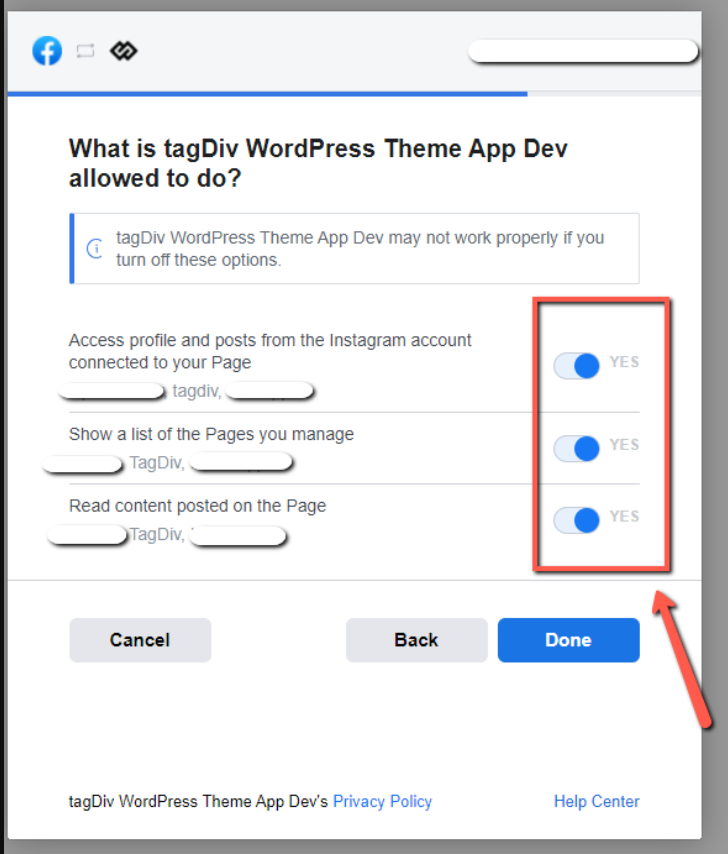Click the Cancel button
The image size is (728, 854).
[x=140, y=640]
